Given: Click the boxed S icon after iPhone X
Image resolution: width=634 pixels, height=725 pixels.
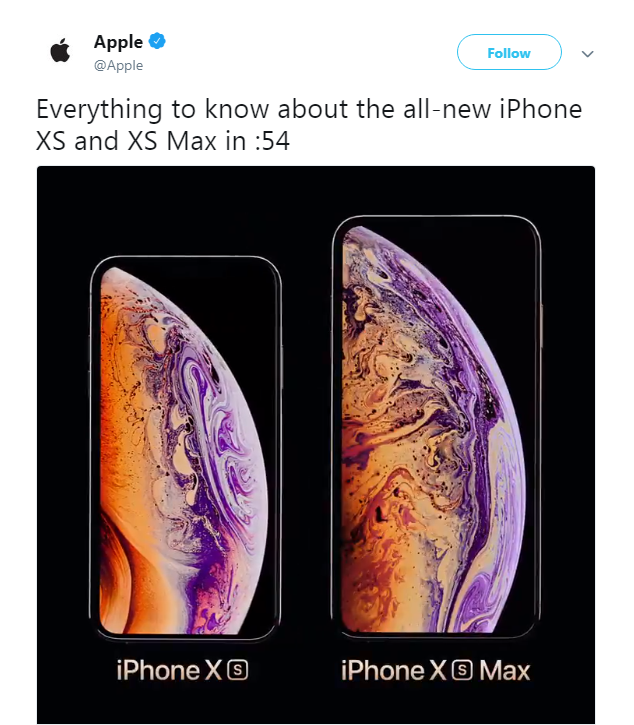Looking at the screenshot, I should (x=238, y=670).
